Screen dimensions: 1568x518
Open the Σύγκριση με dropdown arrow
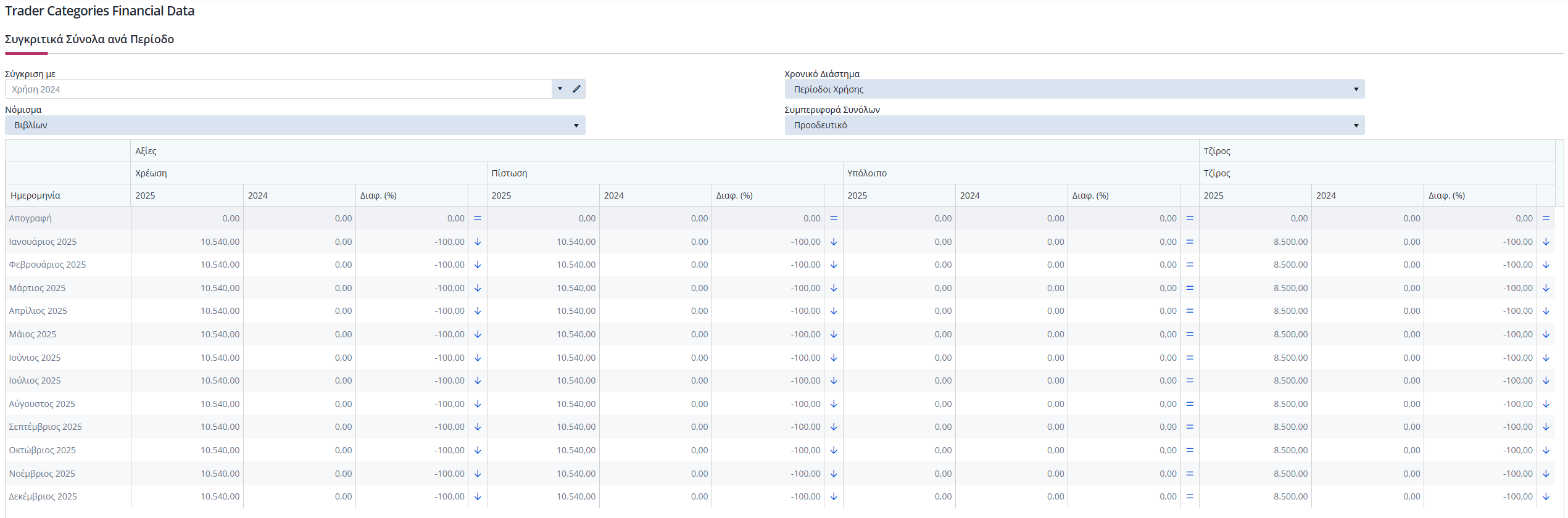[x=560, y=89]
